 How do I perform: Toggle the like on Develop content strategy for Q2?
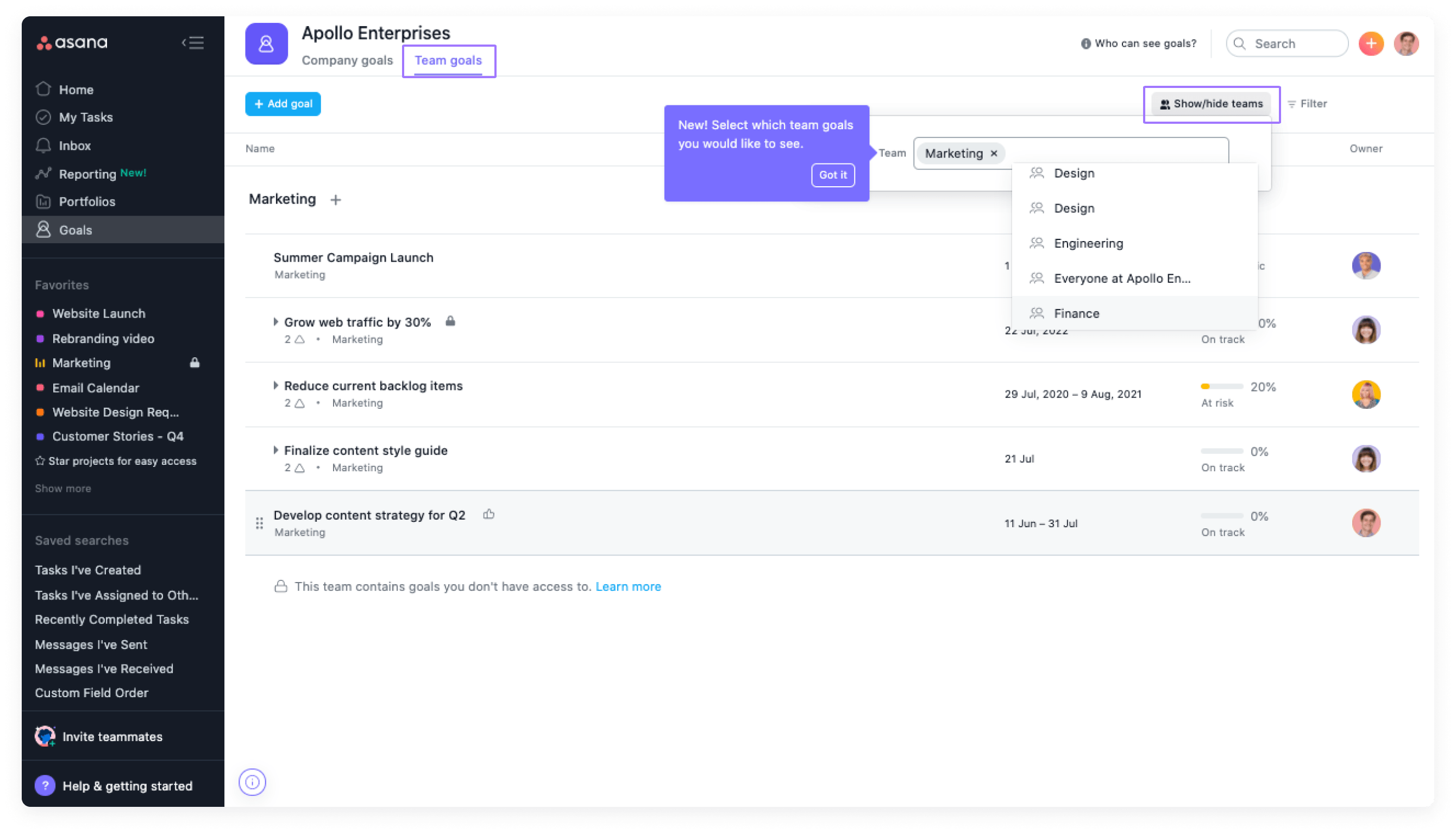488,514
